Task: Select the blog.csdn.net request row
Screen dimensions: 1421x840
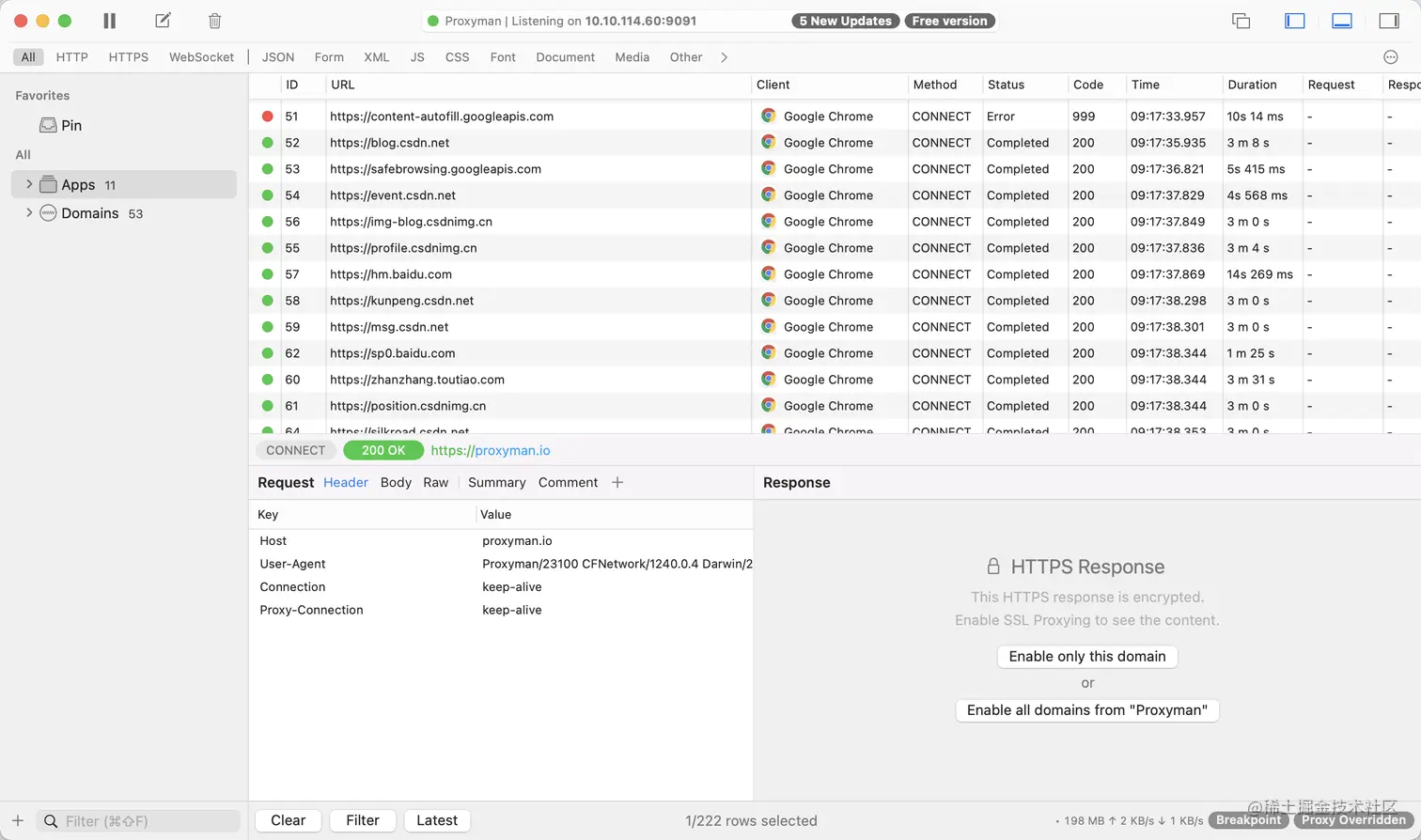Action: (x=835, y=143)
